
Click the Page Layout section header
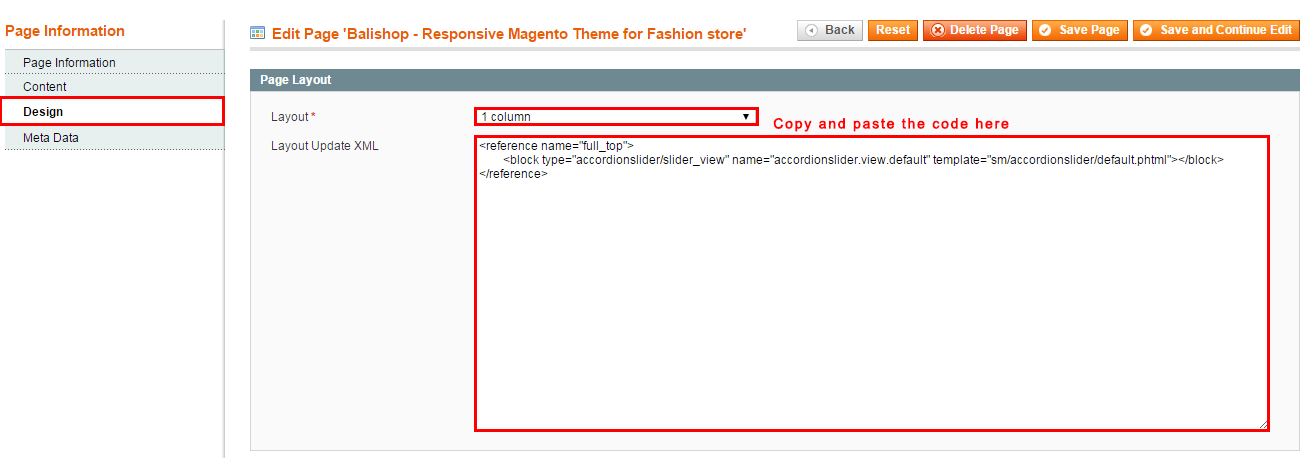775,79
